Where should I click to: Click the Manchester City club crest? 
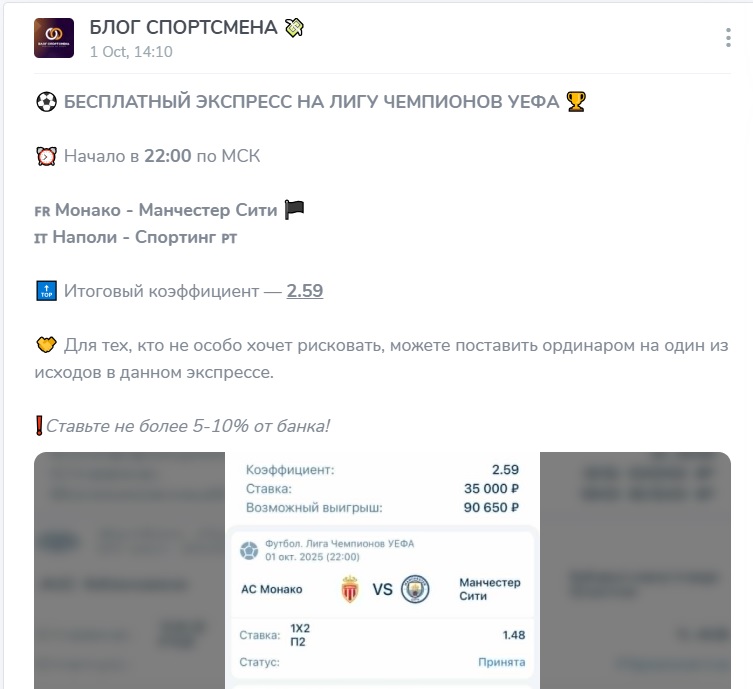[415, 589]
